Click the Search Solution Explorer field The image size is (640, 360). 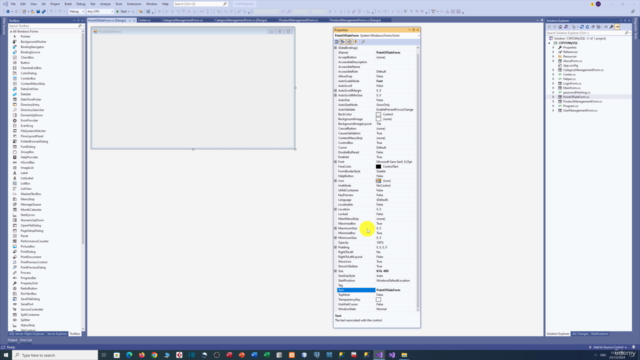click(x=588, y=33)
